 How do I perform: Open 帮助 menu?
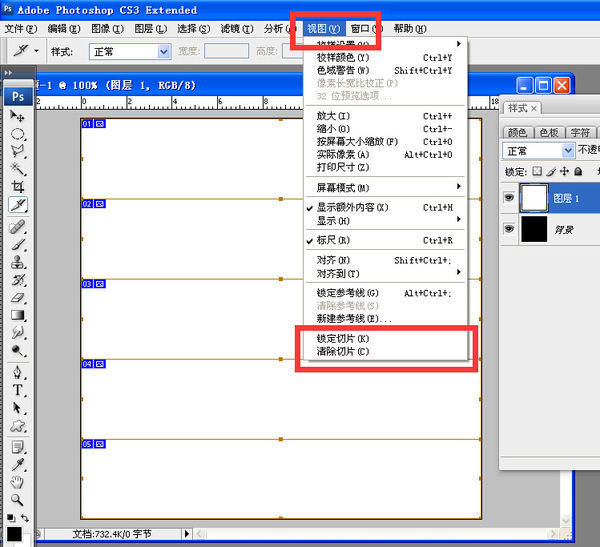(410, 29)
